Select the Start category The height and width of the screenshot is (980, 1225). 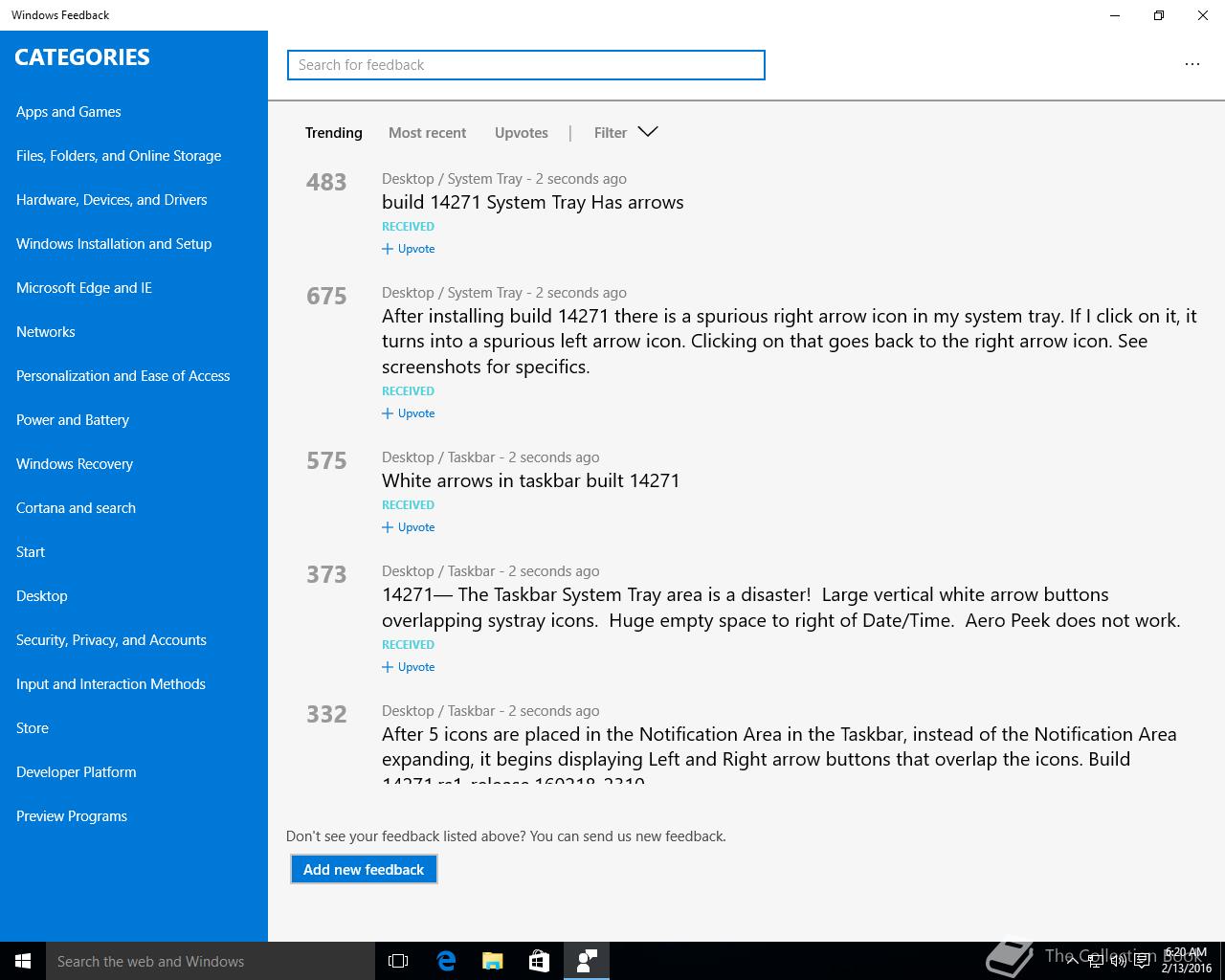31,552
